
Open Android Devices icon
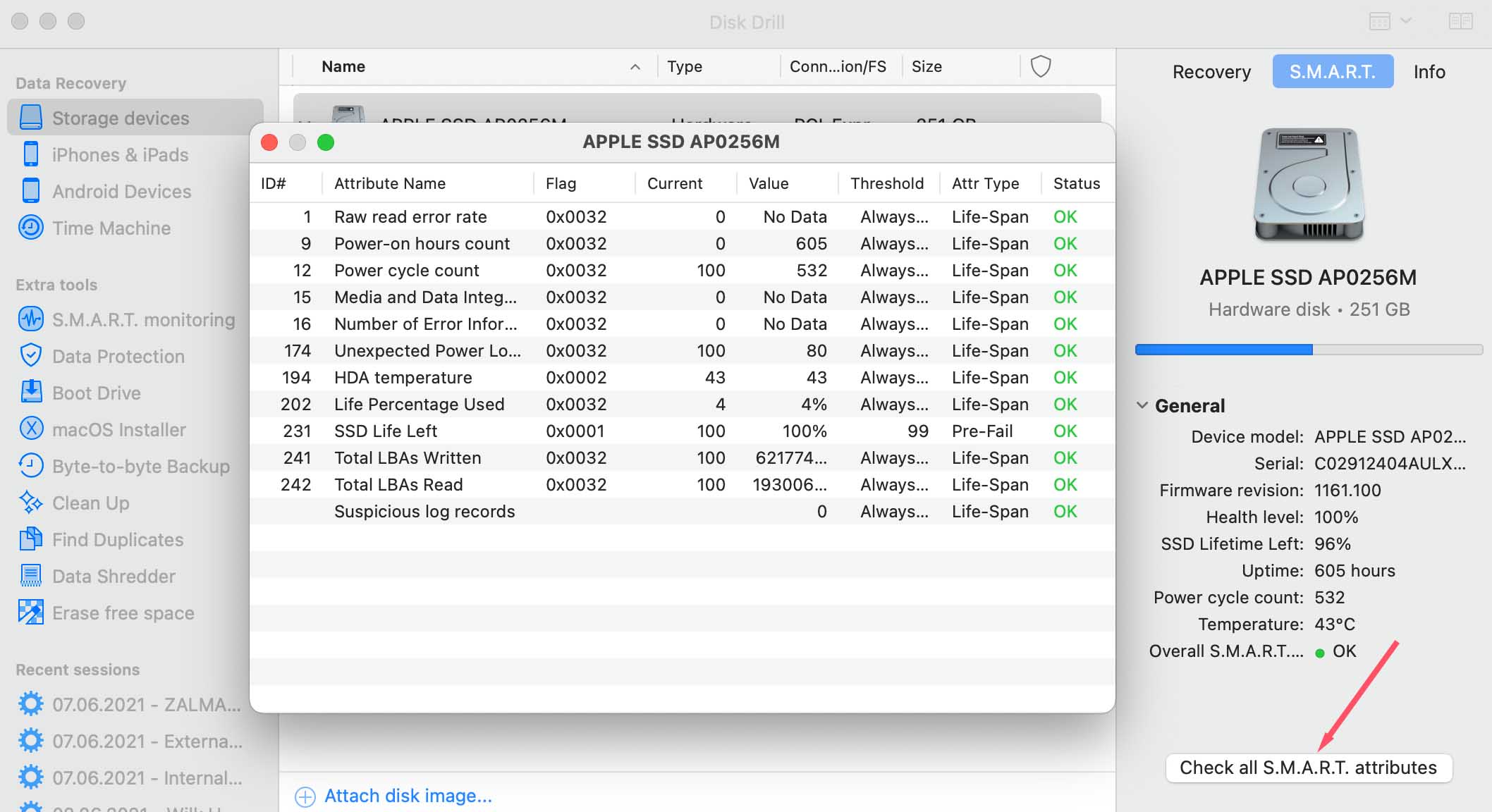click(30, 191)
